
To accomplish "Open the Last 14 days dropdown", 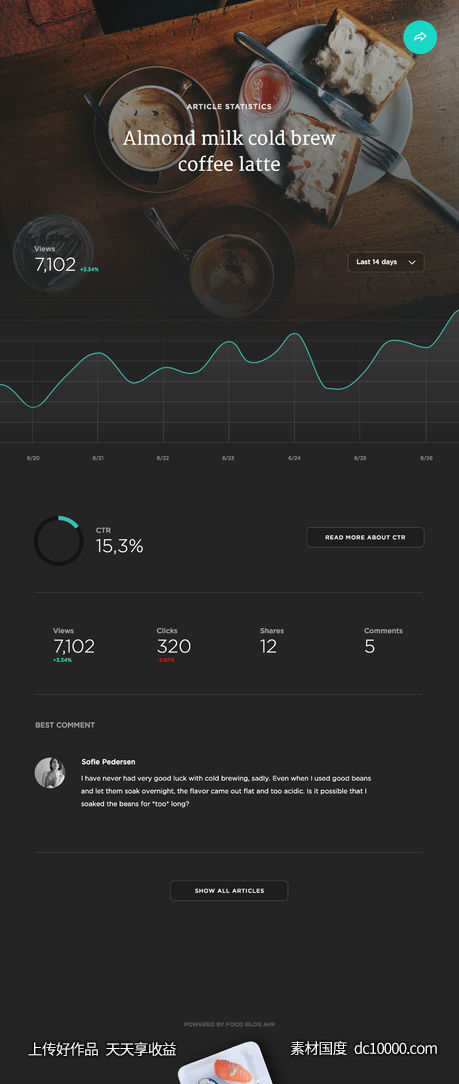I will [386, 262].
